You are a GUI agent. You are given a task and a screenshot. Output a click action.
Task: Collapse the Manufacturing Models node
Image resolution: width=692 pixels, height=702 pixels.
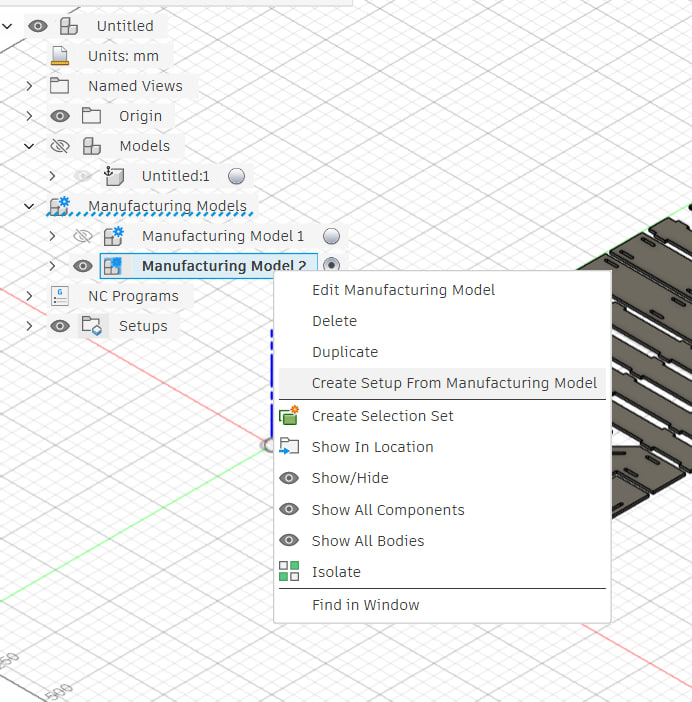(x=29, y=206)
